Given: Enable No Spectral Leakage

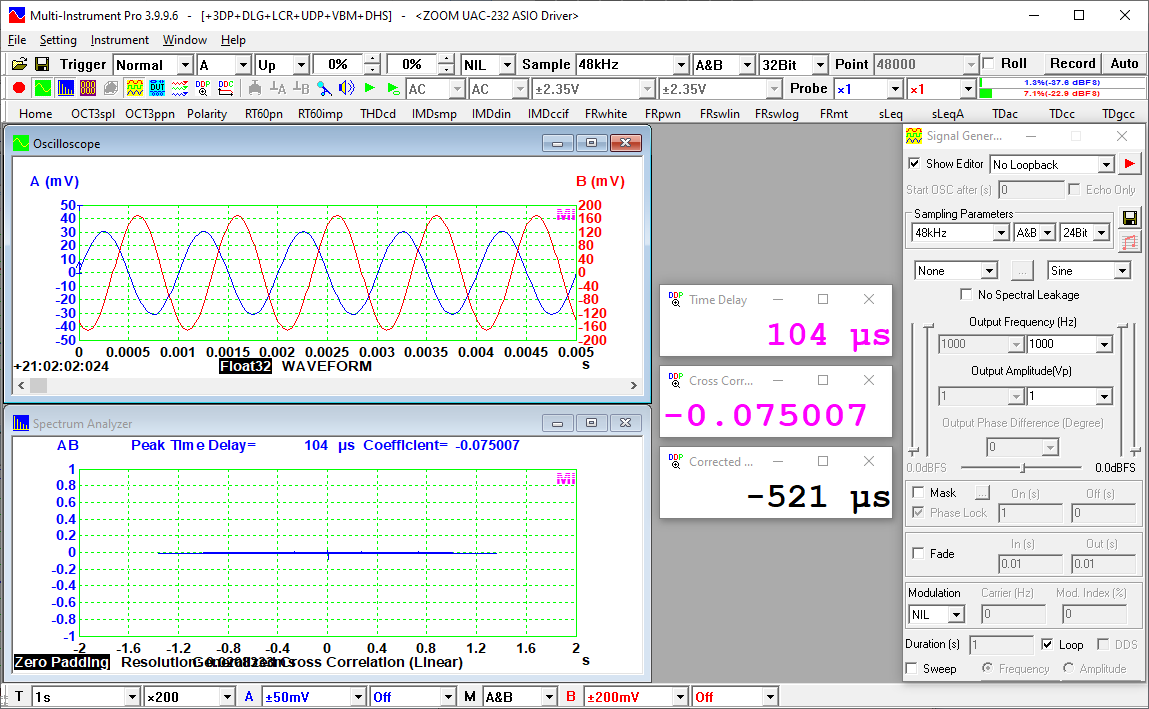Looking at the screenshot, I should tap(966, 294).
